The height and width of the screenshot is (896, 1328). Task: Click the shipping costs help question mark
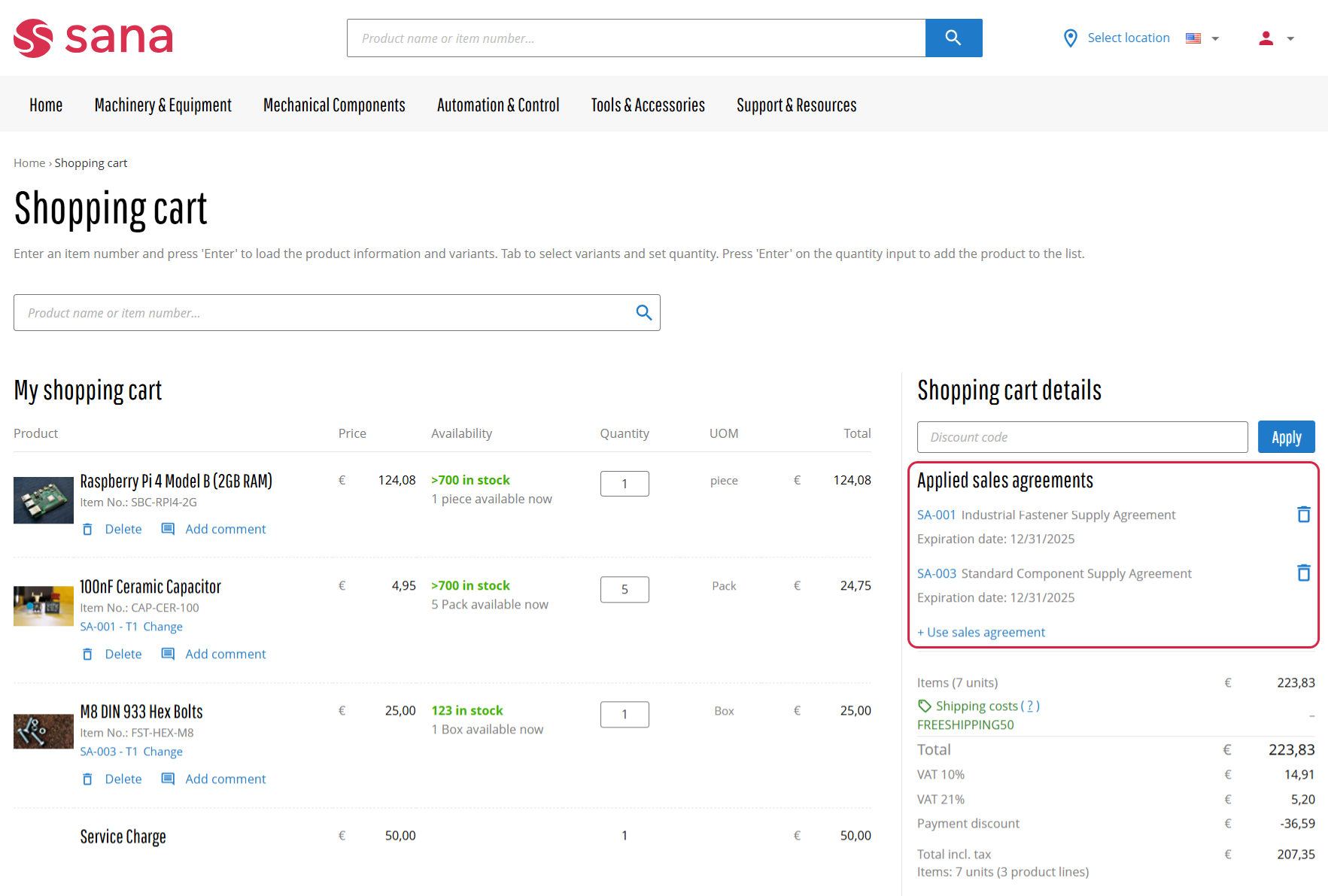click(1030, 706)
